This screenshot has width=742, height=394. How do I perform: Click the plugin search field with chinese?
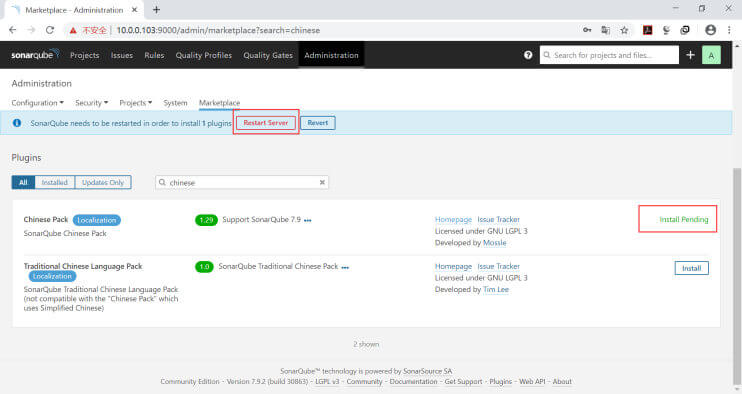[x=242, y=182]
